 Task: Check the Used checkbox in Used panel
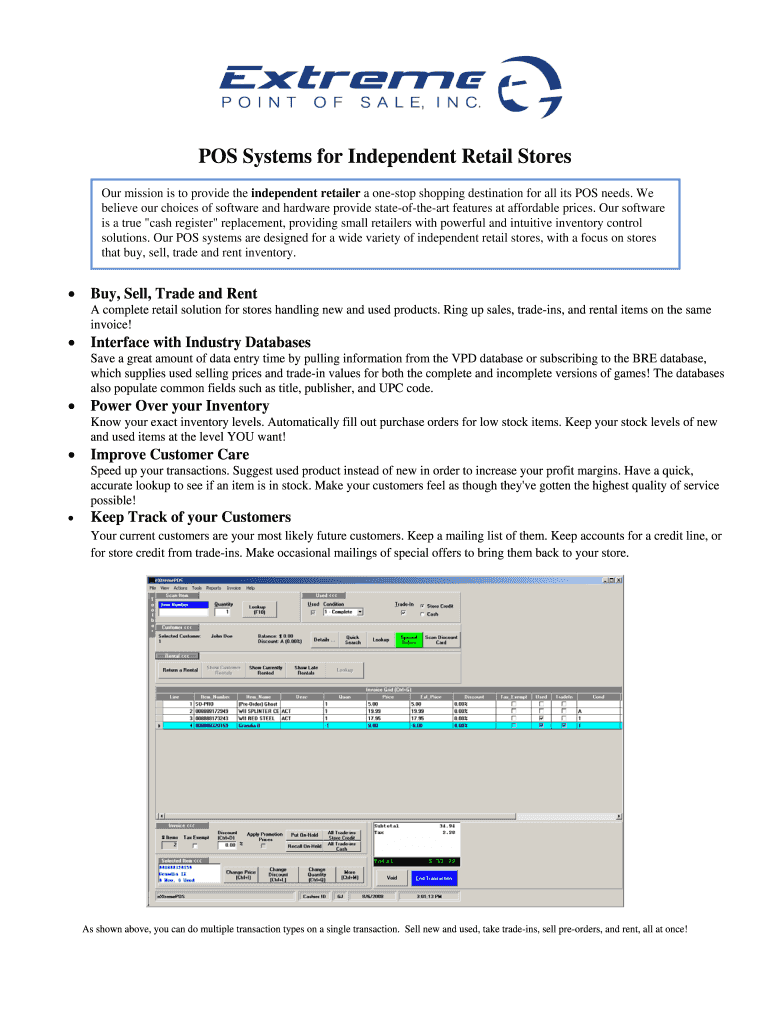pyautogui.click(x=311, y=611)
